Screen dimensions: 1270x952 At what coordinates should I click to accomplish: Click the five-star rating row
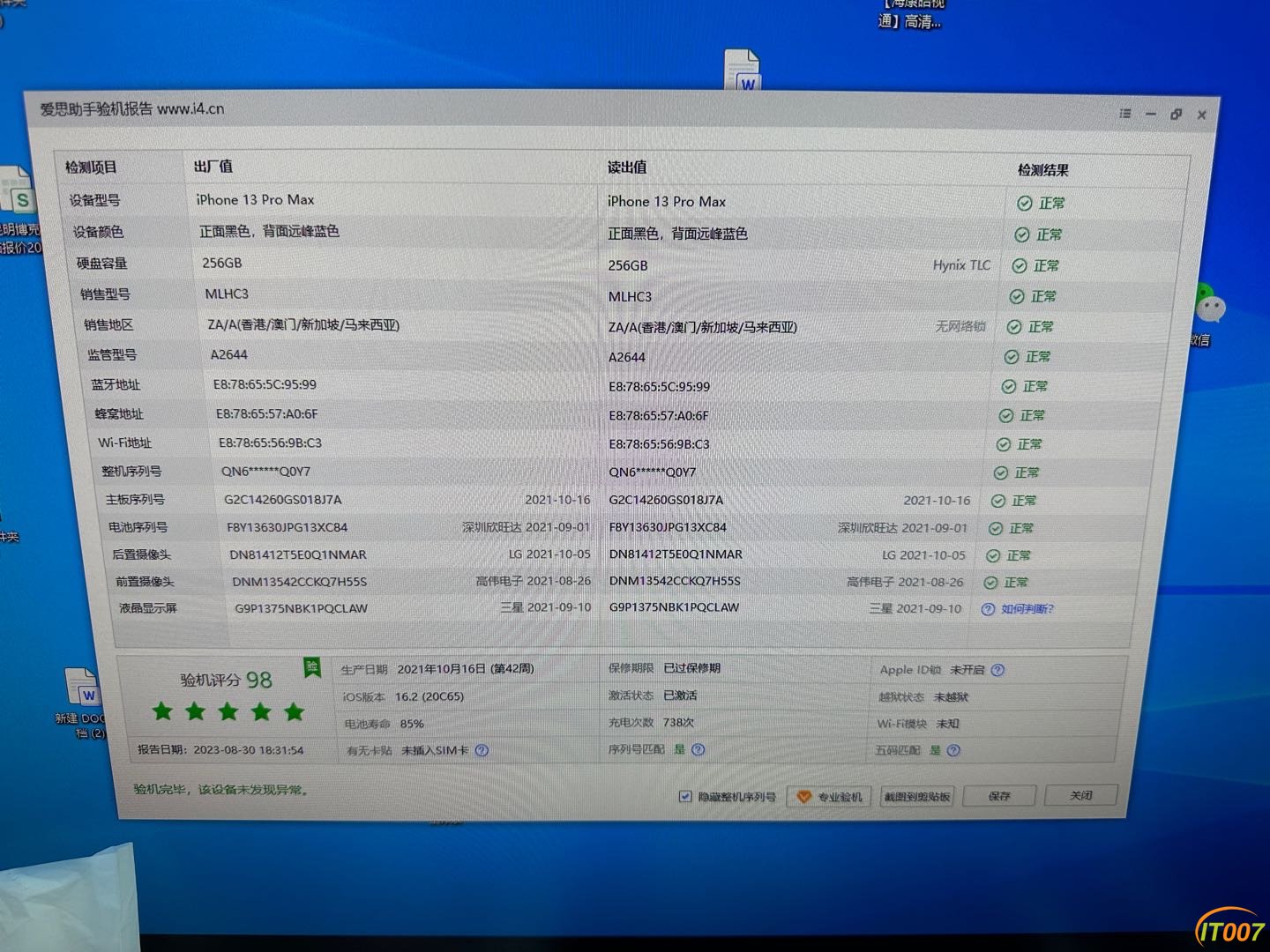click(228, 711)
